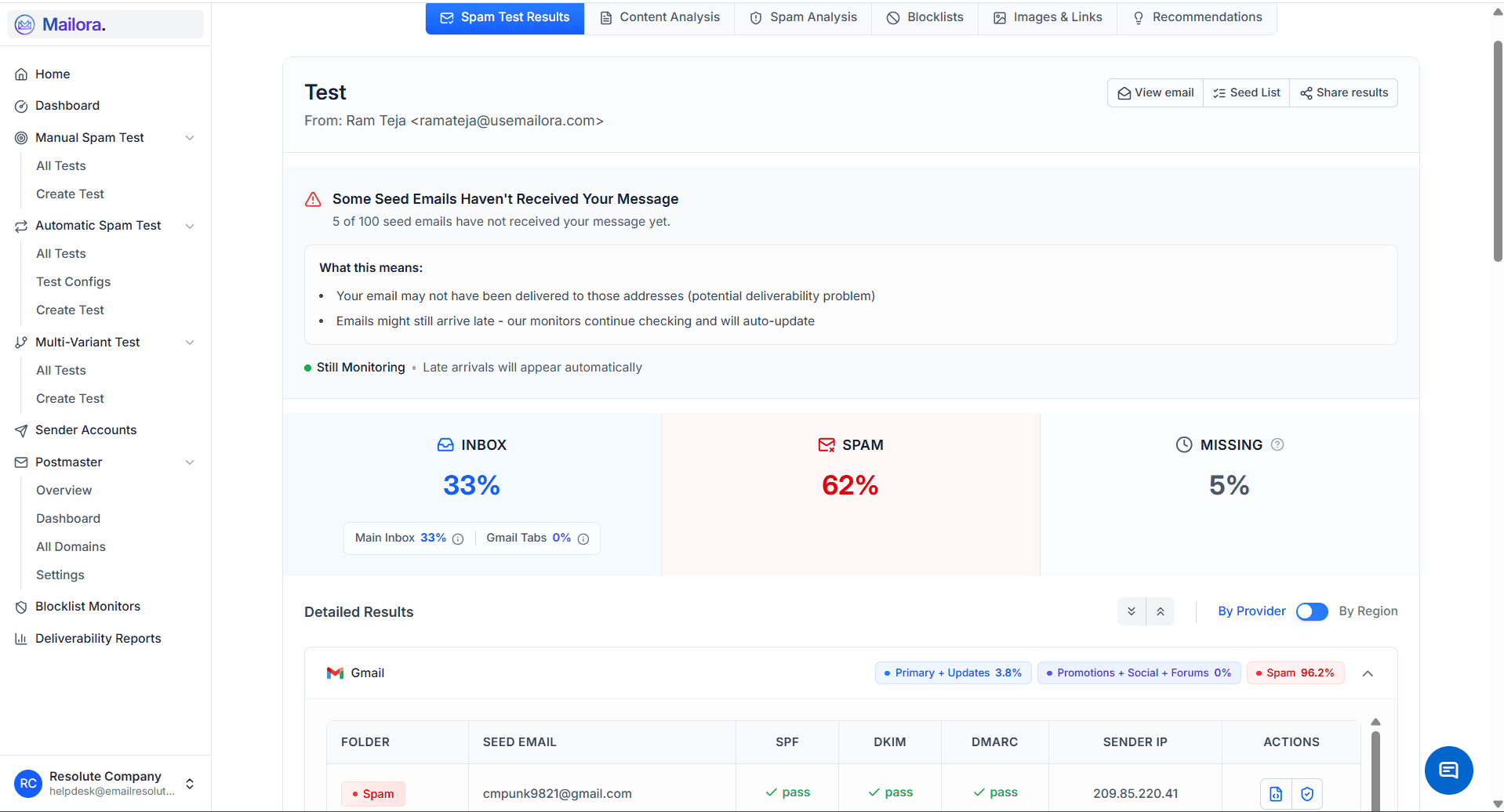1504x812 pixels.
Task: Switch the Provider/Region toggle to By Region
Action: 1312,611
